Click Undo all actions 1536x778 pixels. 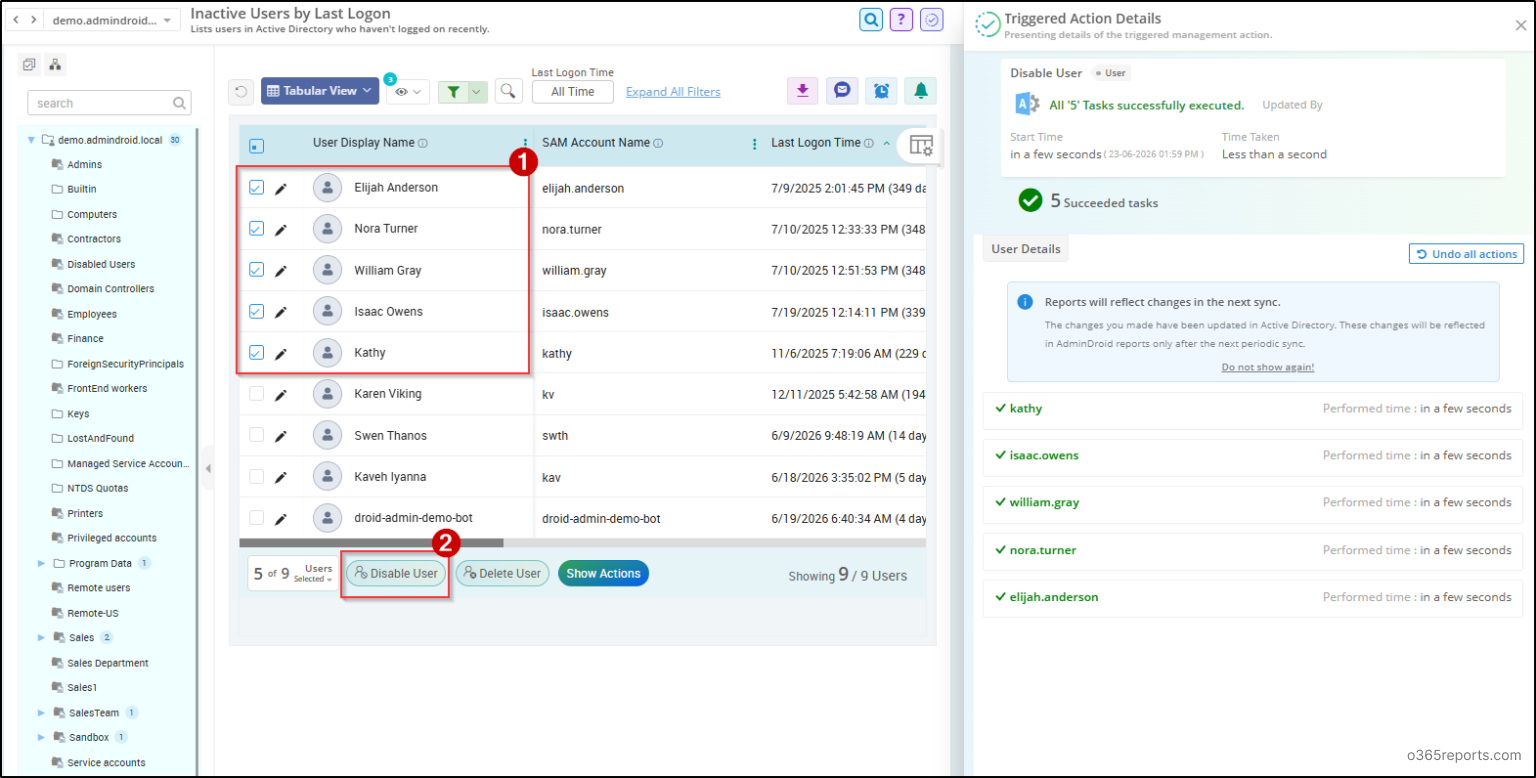(1466, 254)
